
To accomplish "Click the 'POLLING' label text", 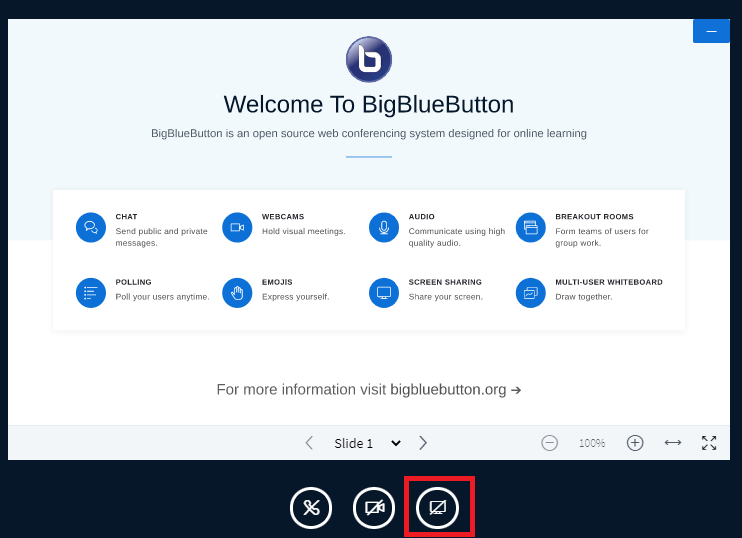I will 133,282.
